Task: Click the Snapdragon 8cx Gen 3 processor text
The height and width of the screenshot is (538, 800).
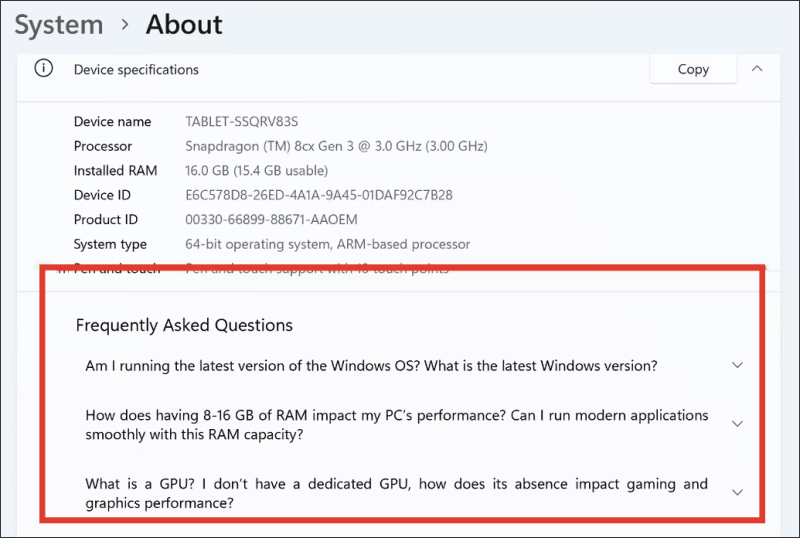Action: pyautogui.click(x=336, y=146)
